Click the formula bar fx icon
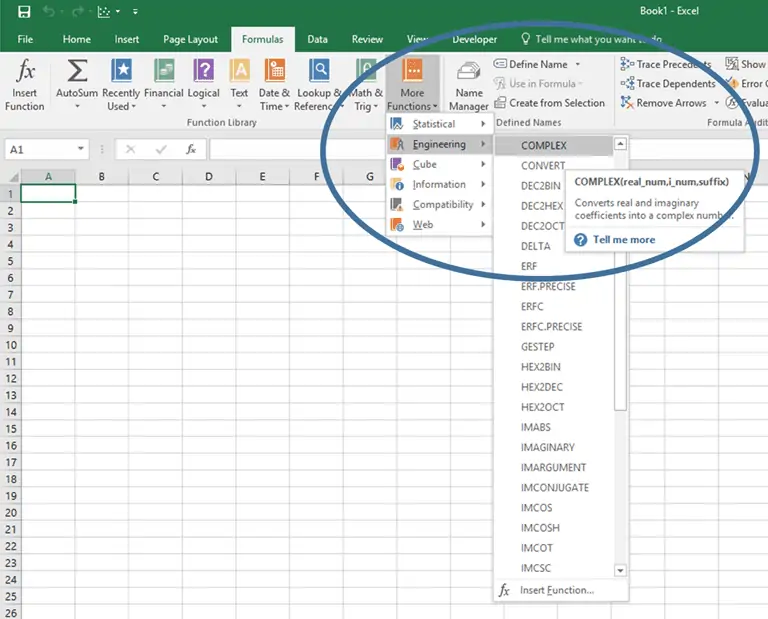This screenshot has width=768, height=619. pyautogui.click(x=191, y=149)
